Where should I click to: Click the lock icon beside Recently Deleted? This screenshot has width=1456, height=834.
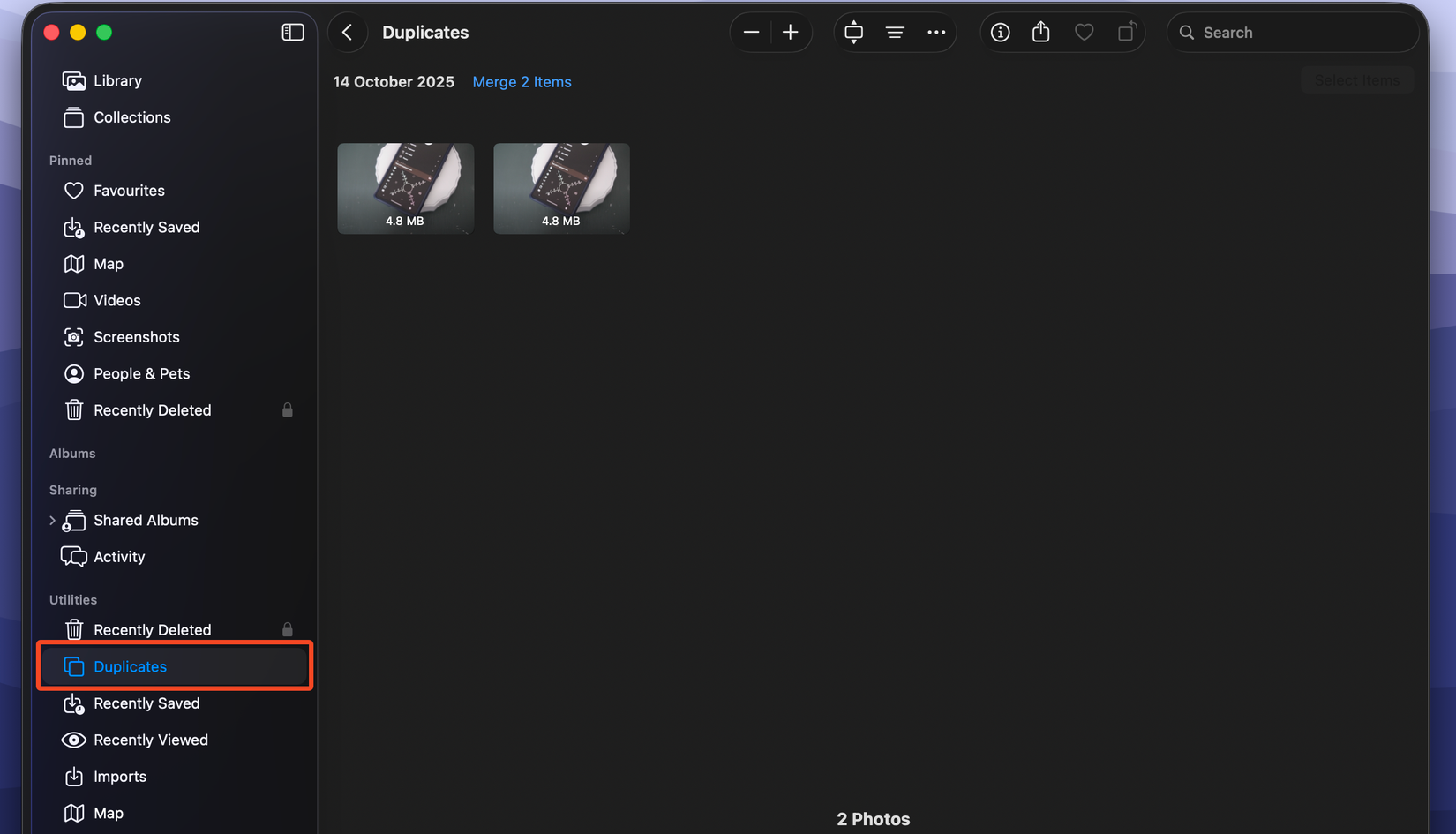[288, 409]
